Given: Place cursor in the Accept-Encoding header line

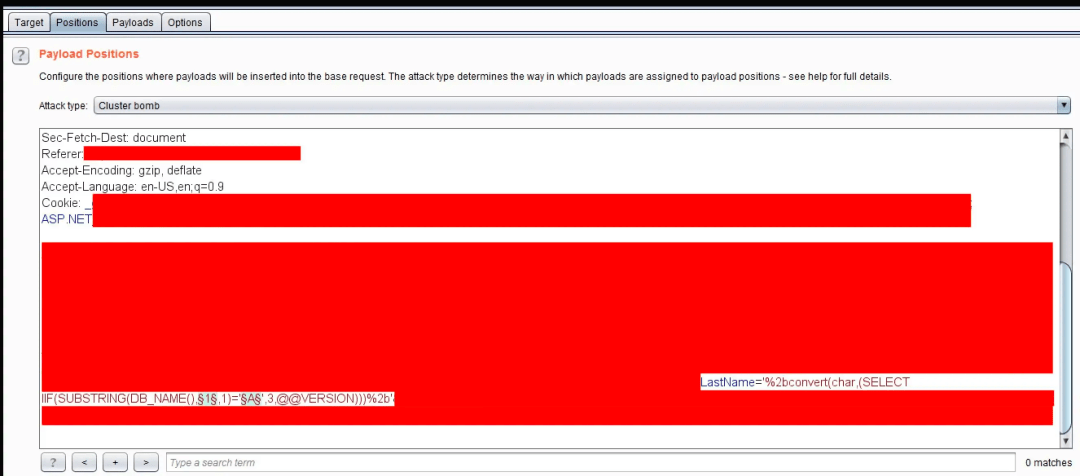Looking at the screenshot, I should (121, 170).
